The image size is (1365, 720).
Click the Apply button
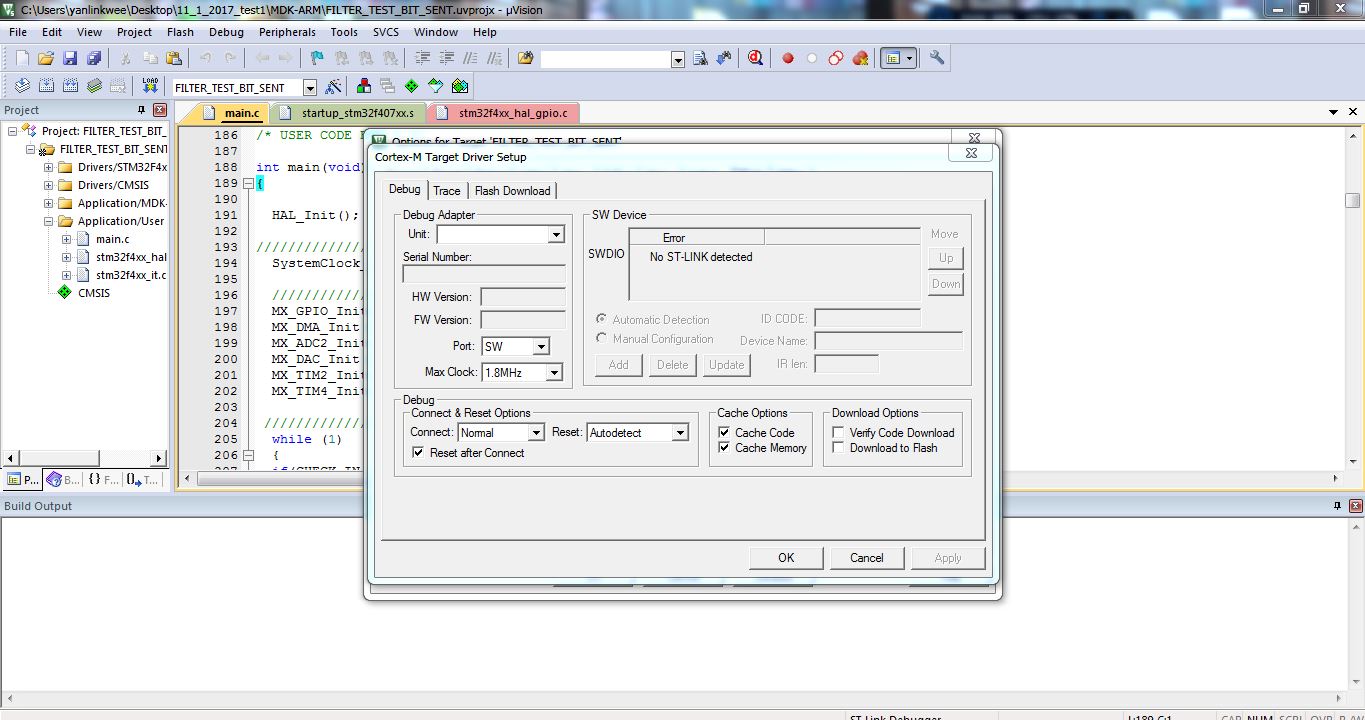948,558
